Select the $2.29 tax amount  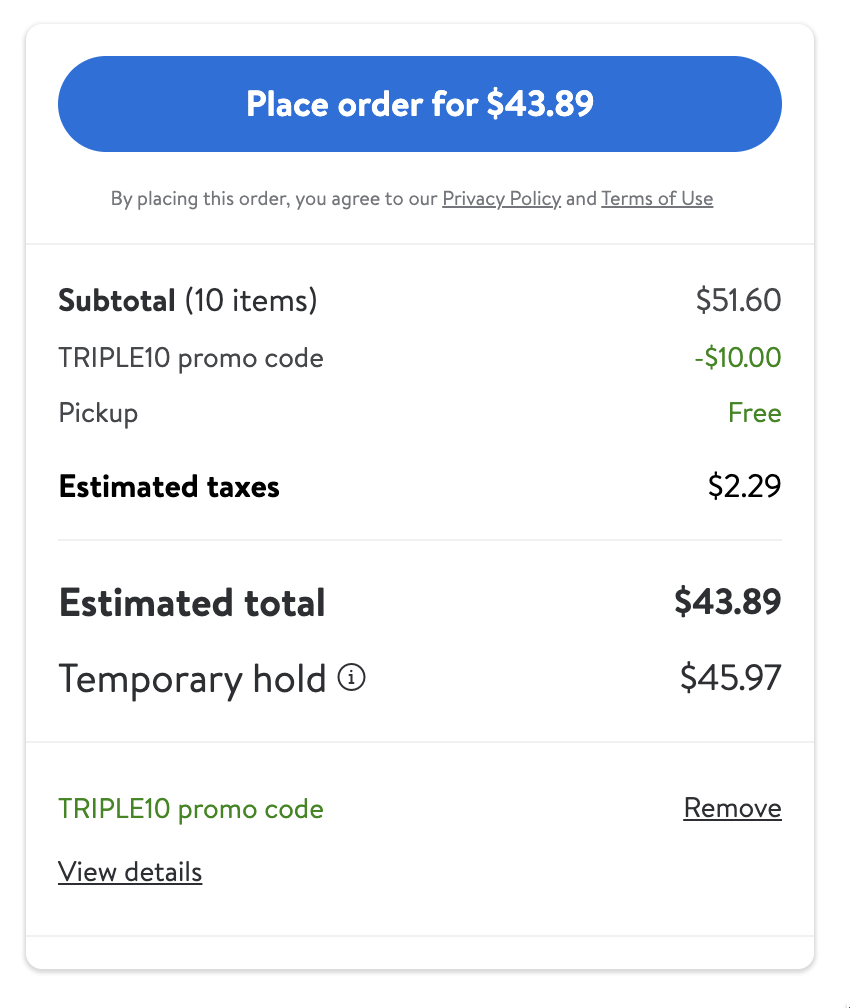point(744,487)
